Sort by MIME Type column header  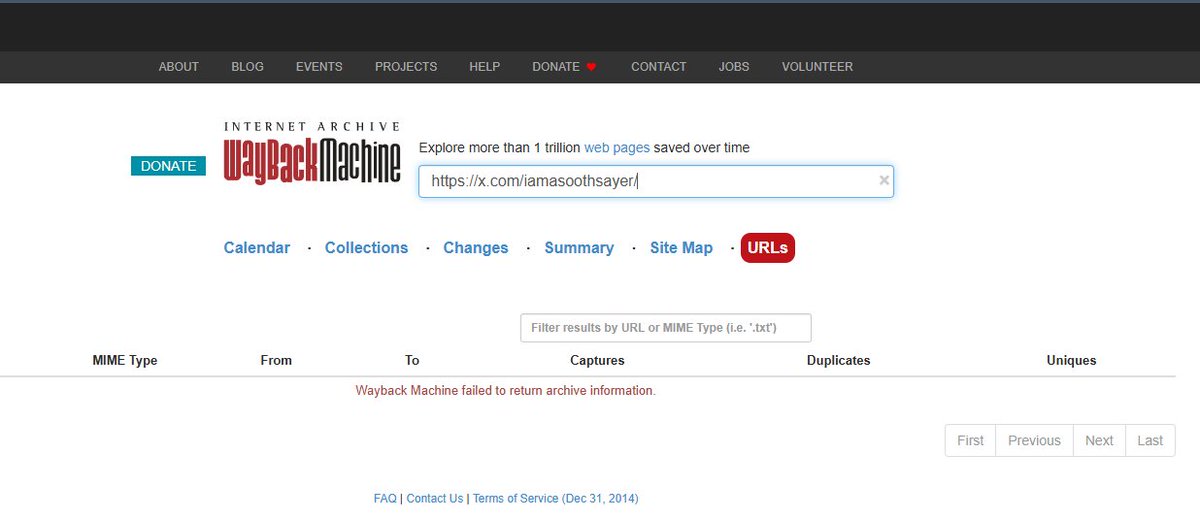tap(125, 360)
